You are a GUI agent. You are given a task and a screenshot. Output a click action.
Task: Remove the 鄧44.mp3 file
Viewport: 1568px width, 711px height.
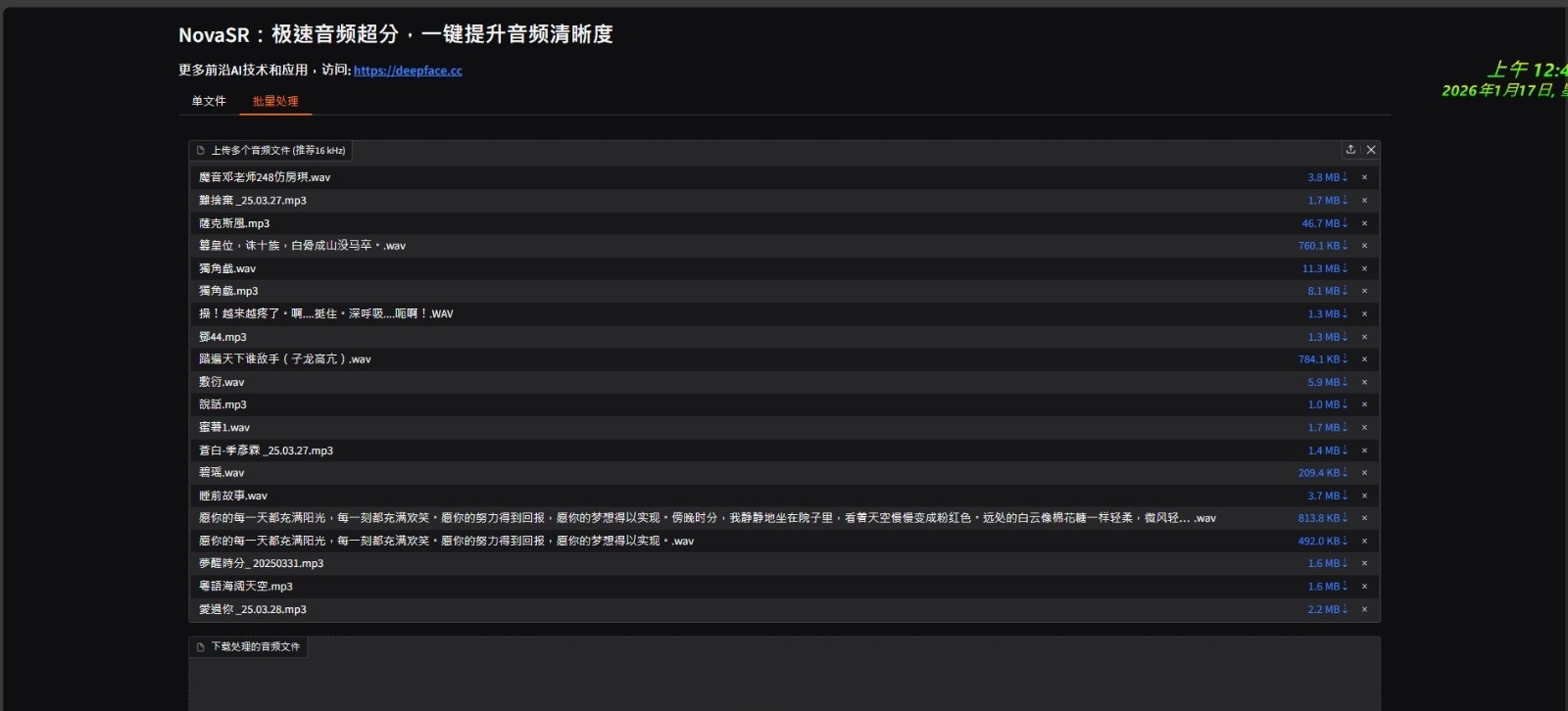[x=1364, y=337]
